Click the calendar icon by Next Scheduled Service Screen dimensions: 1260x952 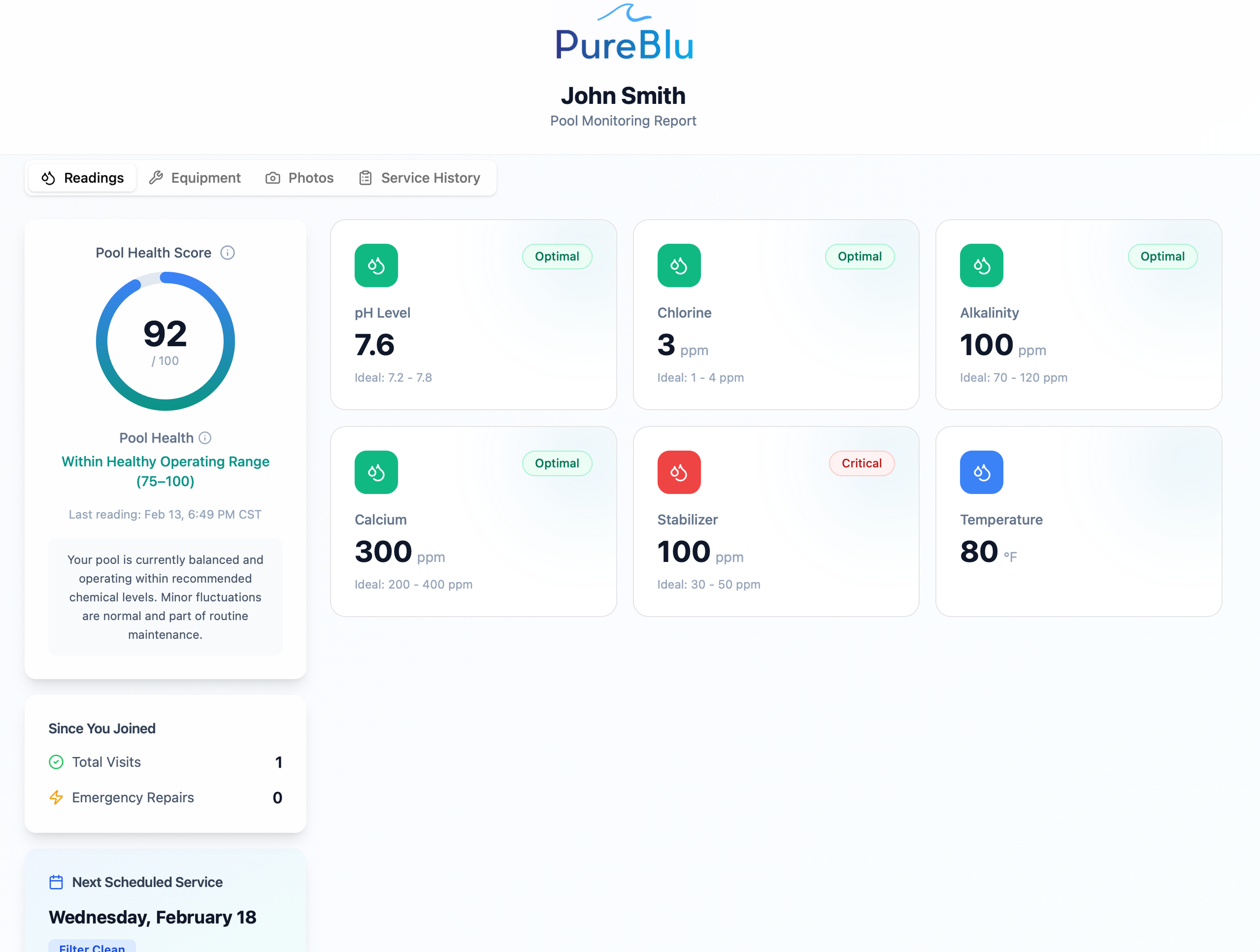pos(56,882)
